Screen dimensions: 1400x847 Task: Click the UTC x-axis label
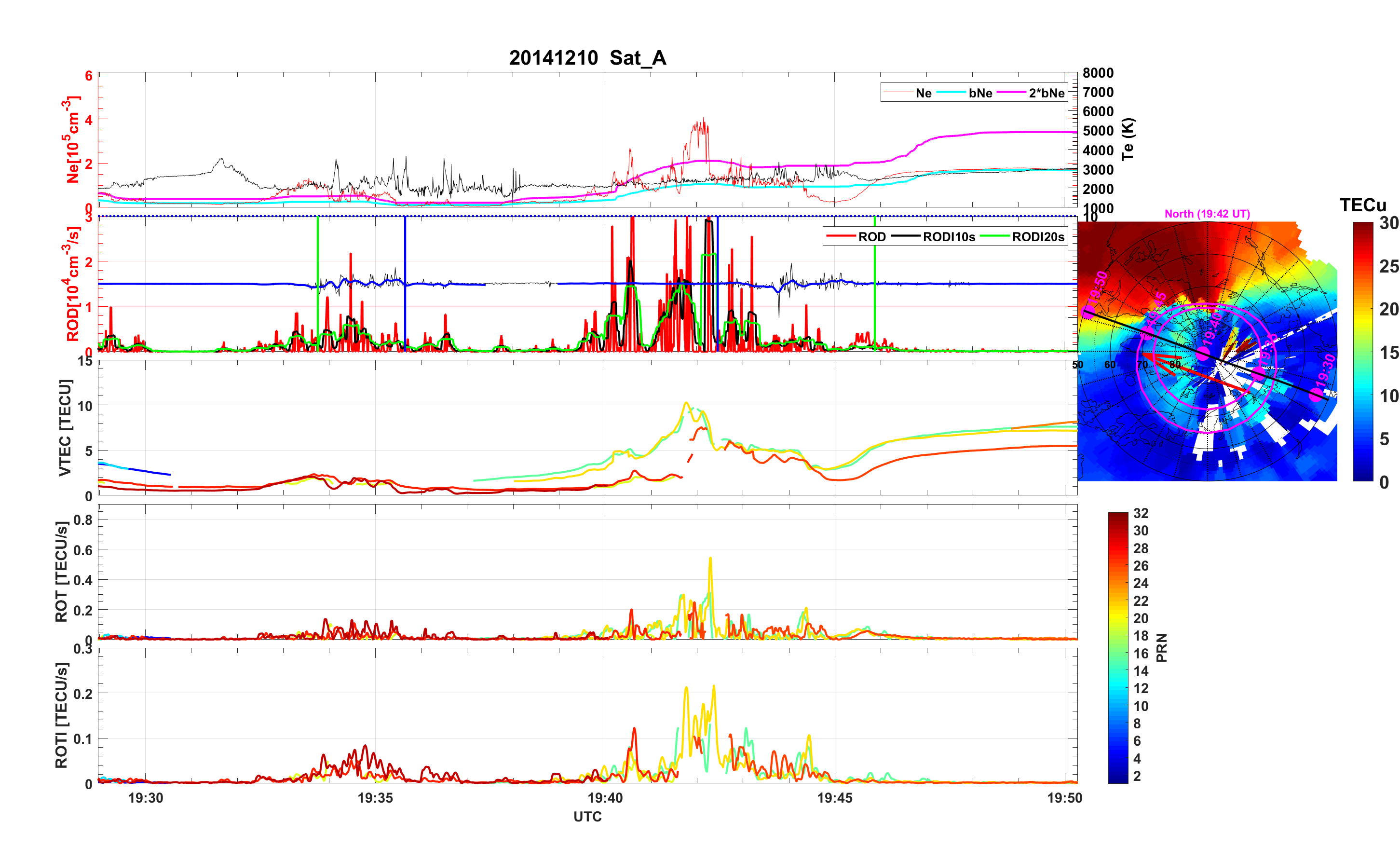(587, 816)
